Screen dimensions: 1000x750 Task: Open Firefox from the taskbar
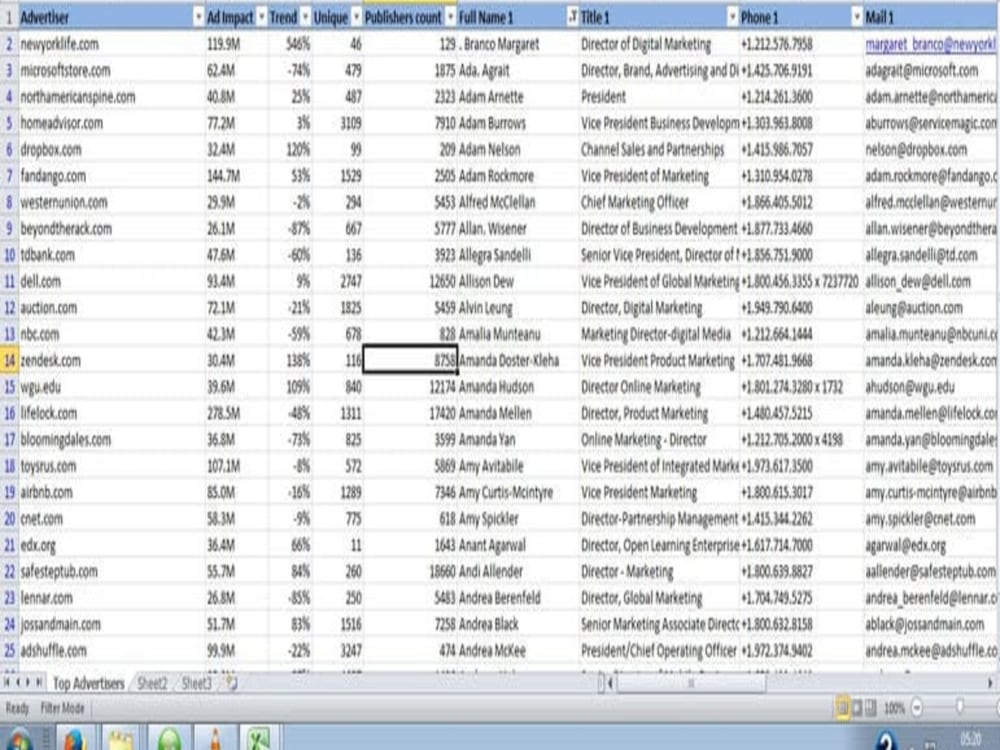[75, 739]
